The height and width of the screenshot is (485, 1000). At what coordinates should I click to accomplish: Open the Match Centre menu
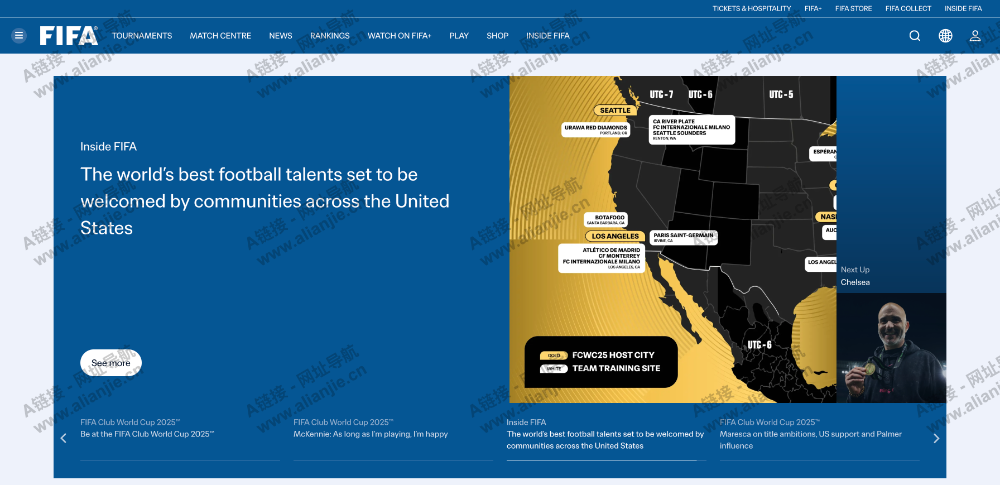220,36
